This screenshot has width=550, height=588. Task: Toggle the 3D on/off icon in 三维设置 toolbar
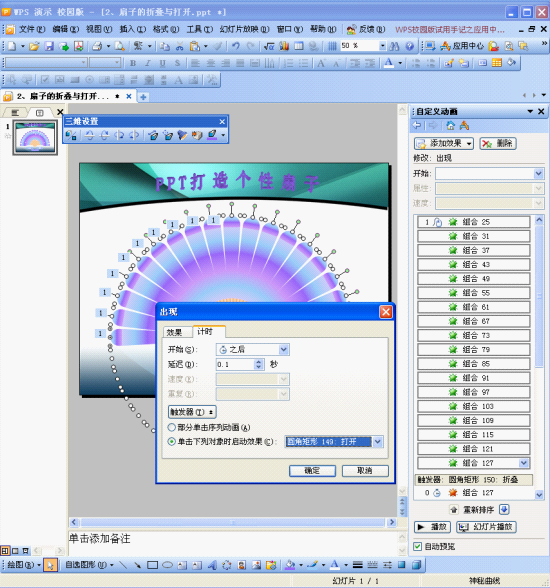(71, 135)
